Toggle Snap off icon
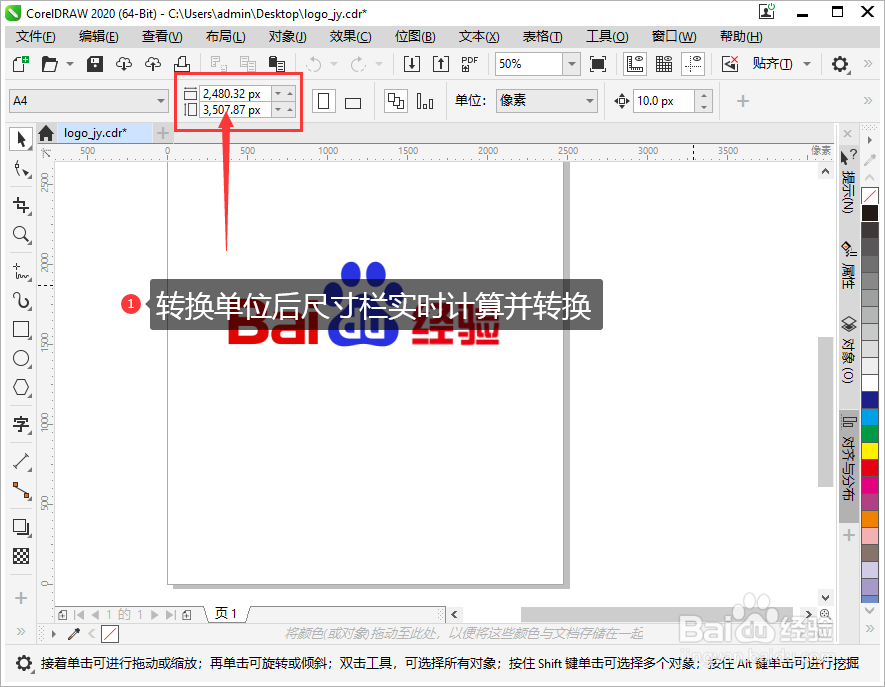The image size is (885, 687). 730,64
